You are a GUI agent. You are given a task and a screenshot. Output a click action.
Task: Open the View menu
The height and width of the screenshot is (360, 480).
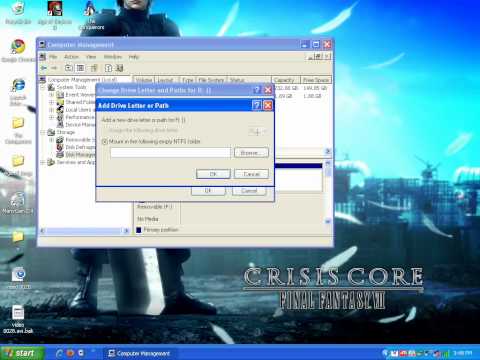pyautogui.click(x=91, y=57)
